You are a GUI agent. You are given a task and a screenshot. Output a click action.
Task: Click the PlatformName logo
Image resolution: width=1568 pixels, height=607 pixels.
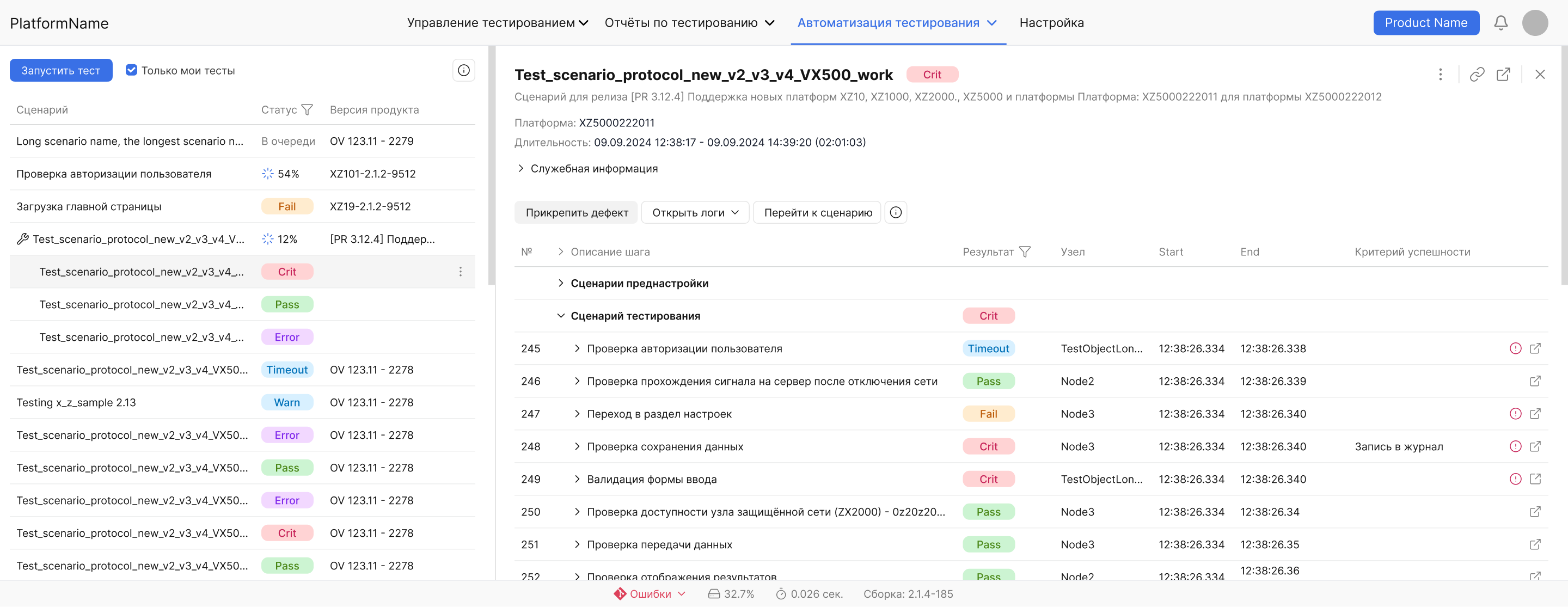tap(59, 24)
